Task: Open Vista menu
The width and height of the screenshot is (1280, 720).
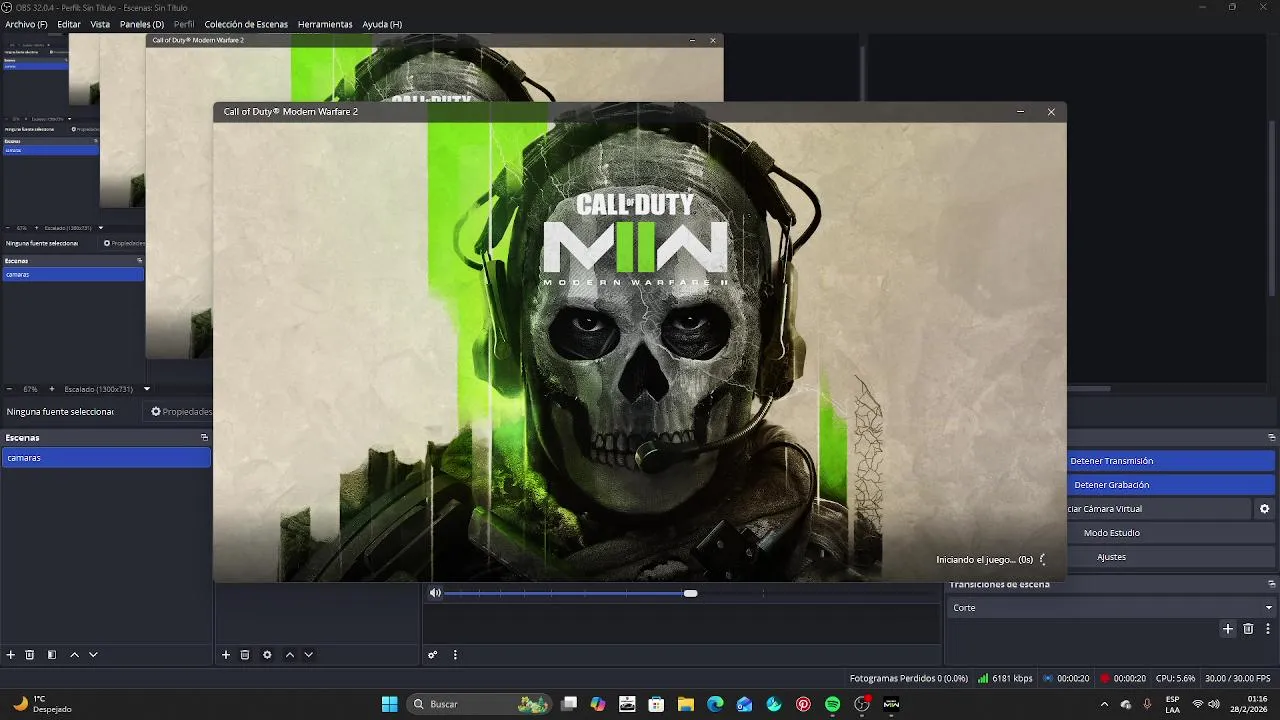Action: pyautogui.click(x=100, y=24)
